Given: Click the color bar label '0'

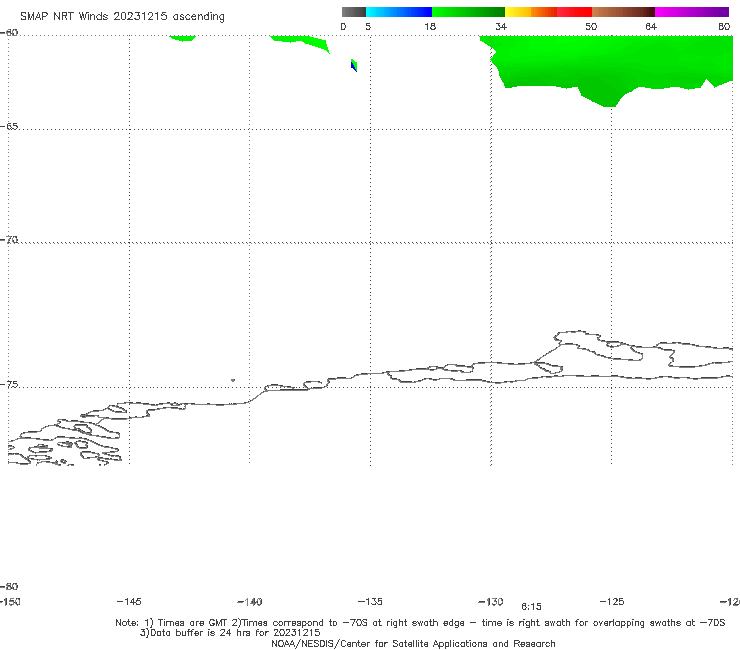Looking at the screenshot, I should (343, 26).
